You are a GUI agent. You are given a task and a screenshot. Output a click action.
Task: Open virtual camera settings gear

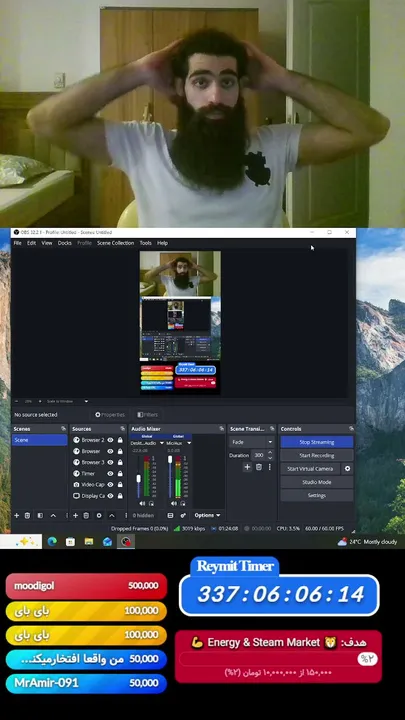[348, 469]
